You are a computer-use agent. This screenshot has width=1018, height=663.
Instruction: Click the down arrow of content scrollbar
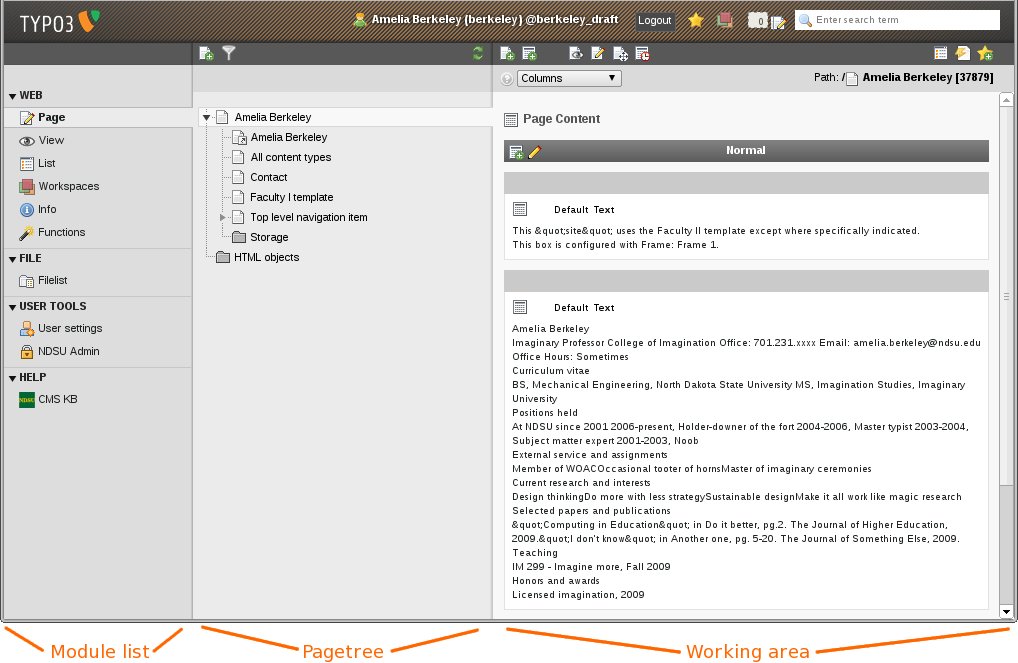(x=1007, y=610)
